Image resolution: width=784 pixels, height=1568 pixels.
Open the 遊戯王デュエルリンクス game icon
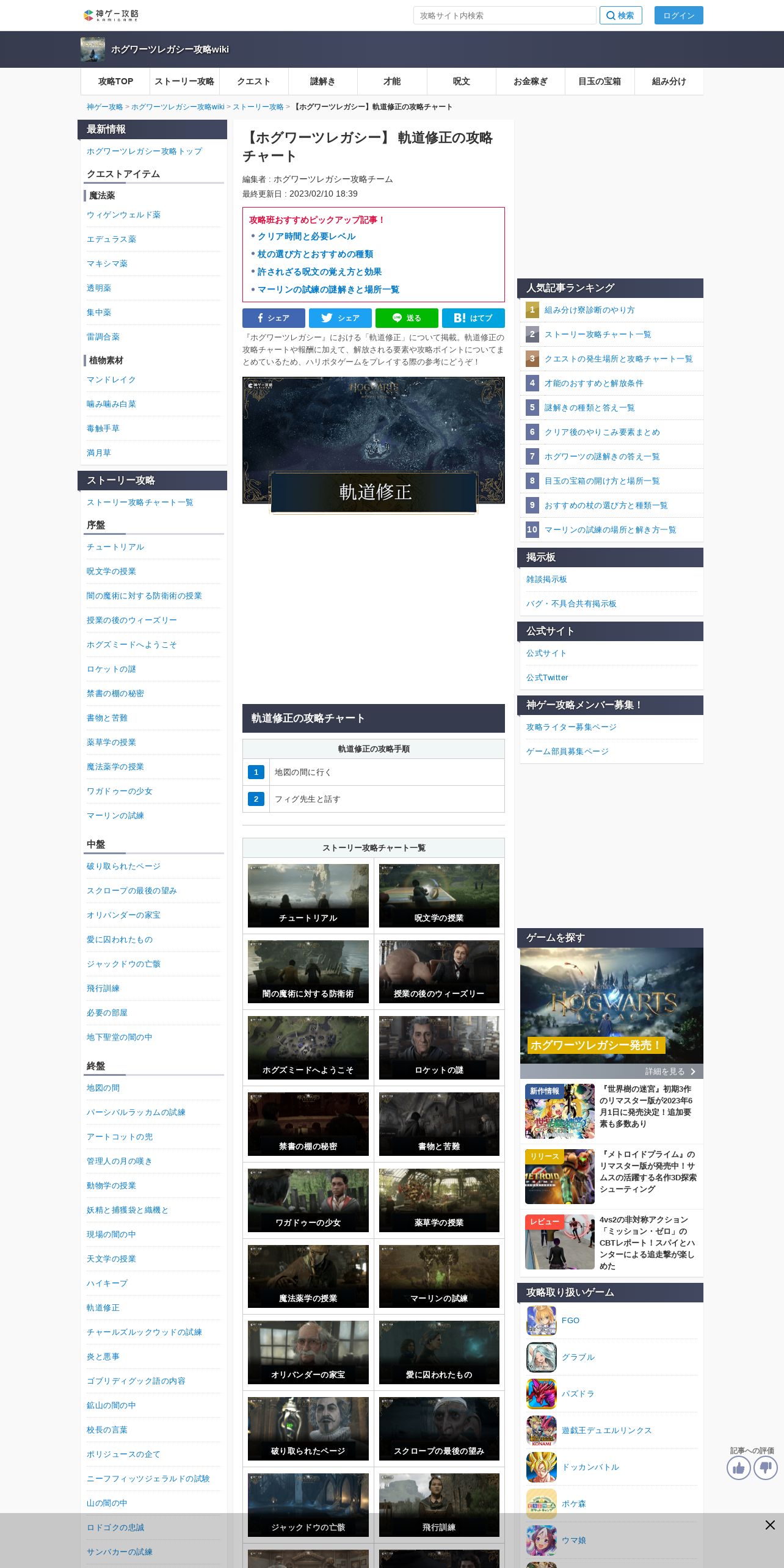coord(542,1431)
